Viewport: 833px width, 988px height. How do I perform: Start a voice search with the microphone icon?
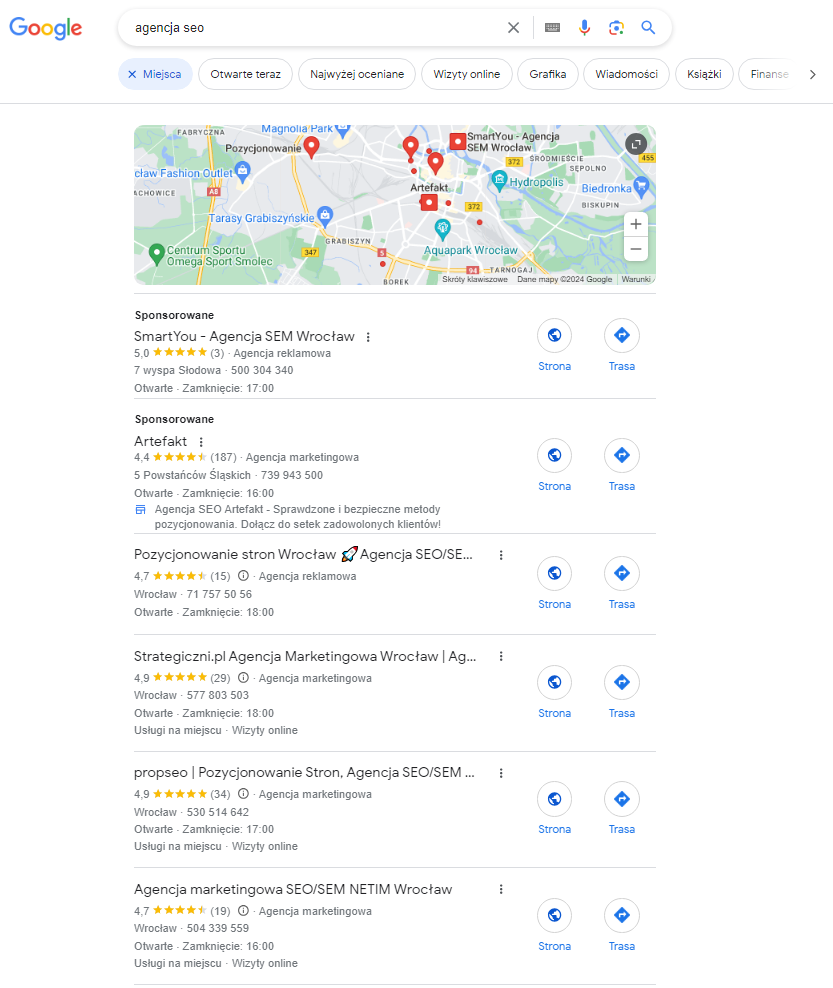pyautogui.click(x=584, y=28)
